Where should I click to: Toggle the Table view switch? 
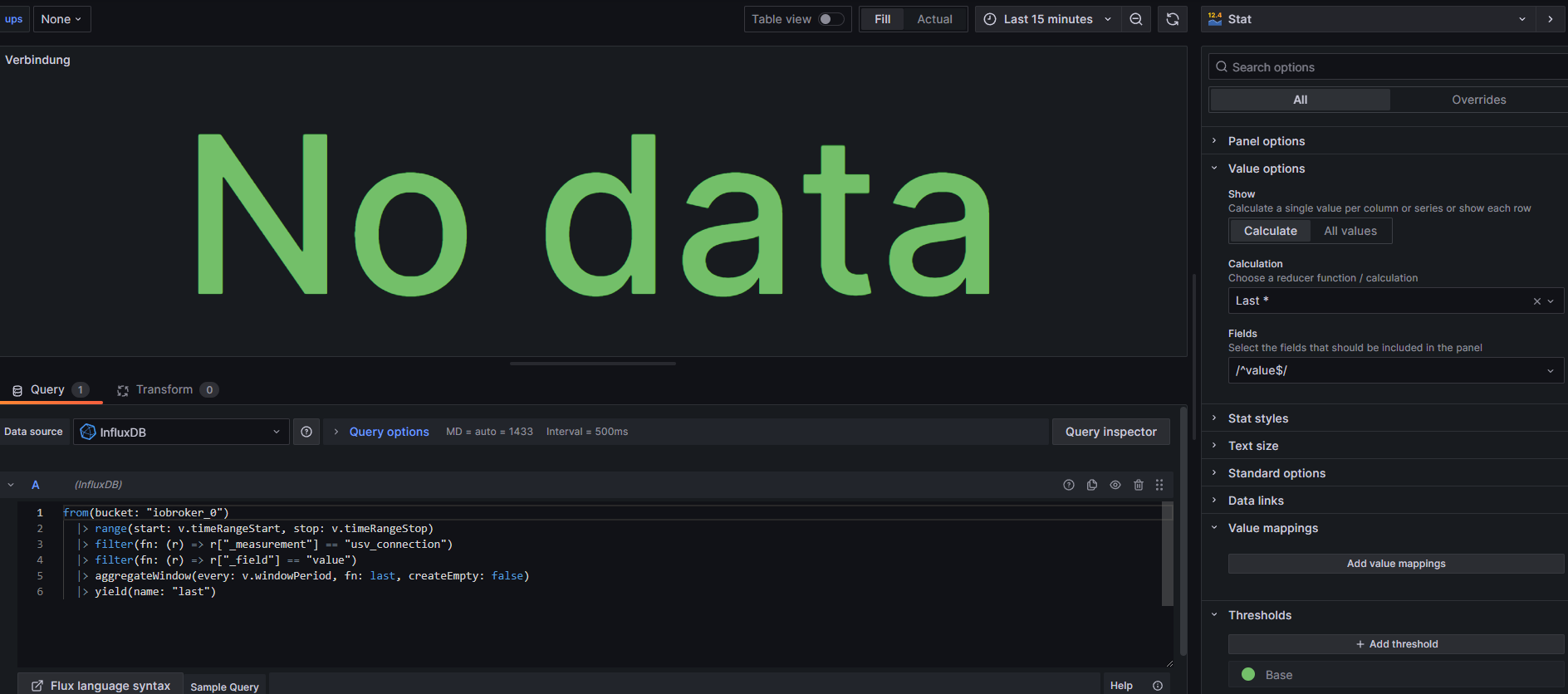pyautogui.click(x=831, y=19)
